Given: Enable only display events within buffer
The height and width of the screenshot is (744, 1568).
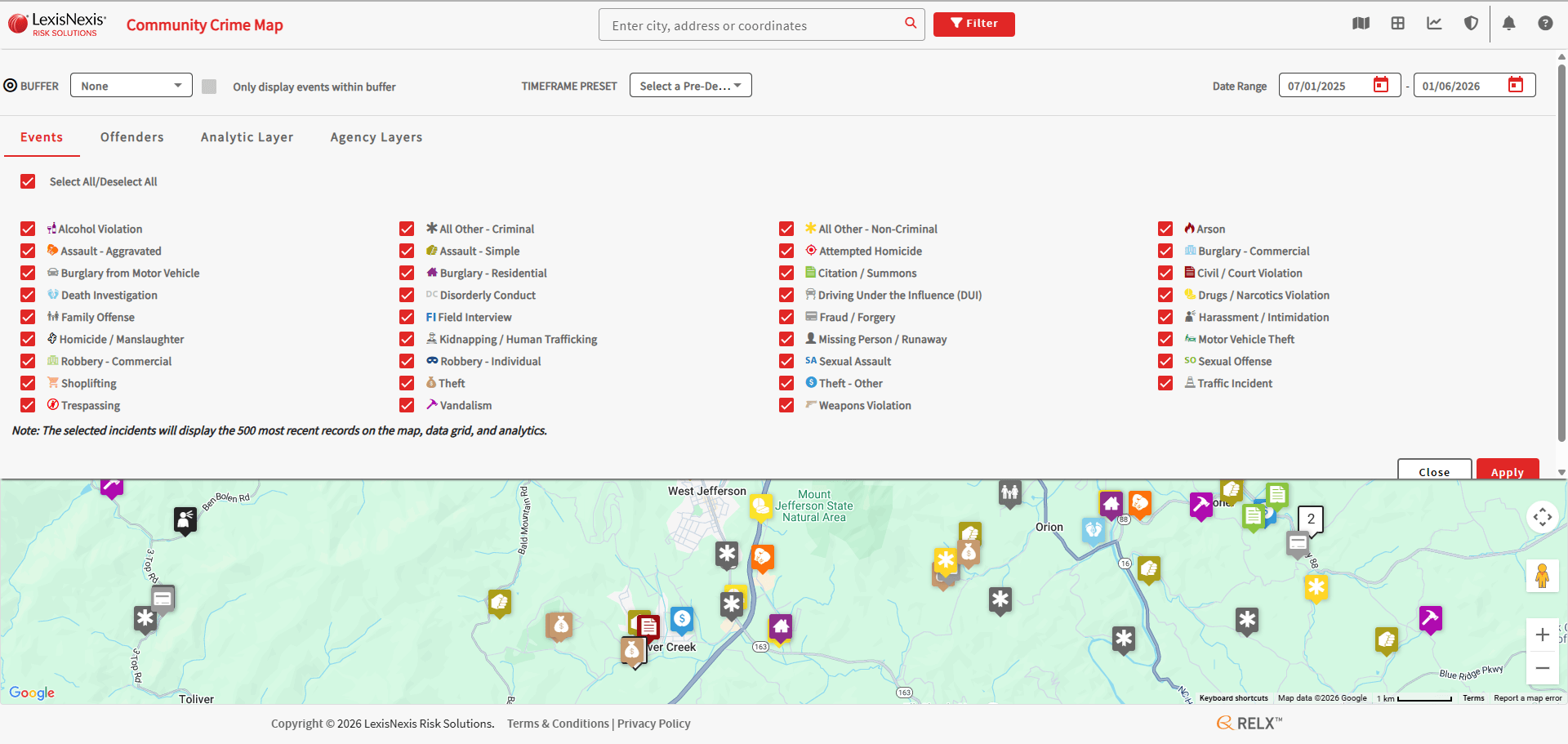Looking at the screenshot, I should tap(209, 87).
